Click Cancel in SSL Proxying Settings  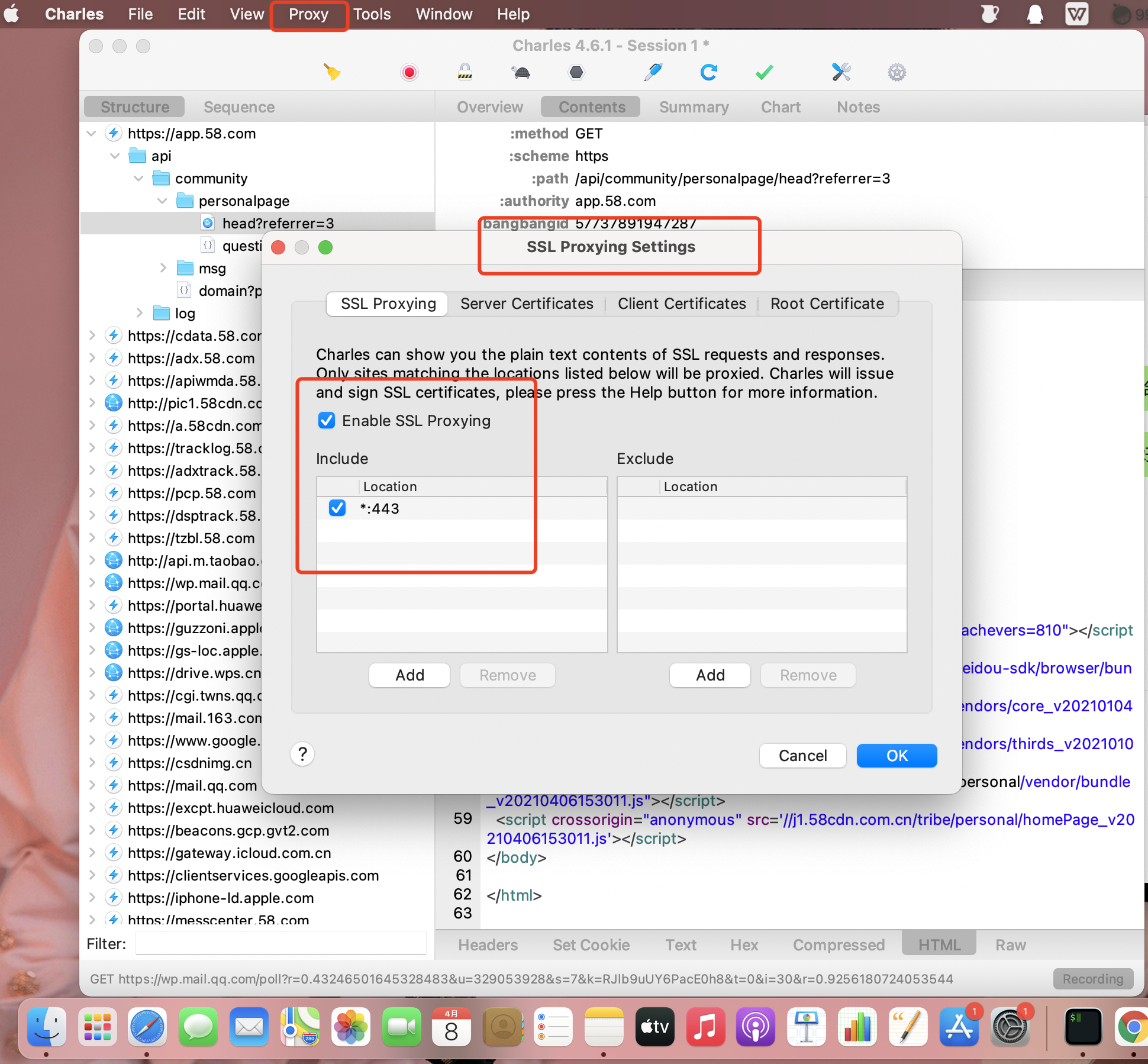click(x=802, y=756)
